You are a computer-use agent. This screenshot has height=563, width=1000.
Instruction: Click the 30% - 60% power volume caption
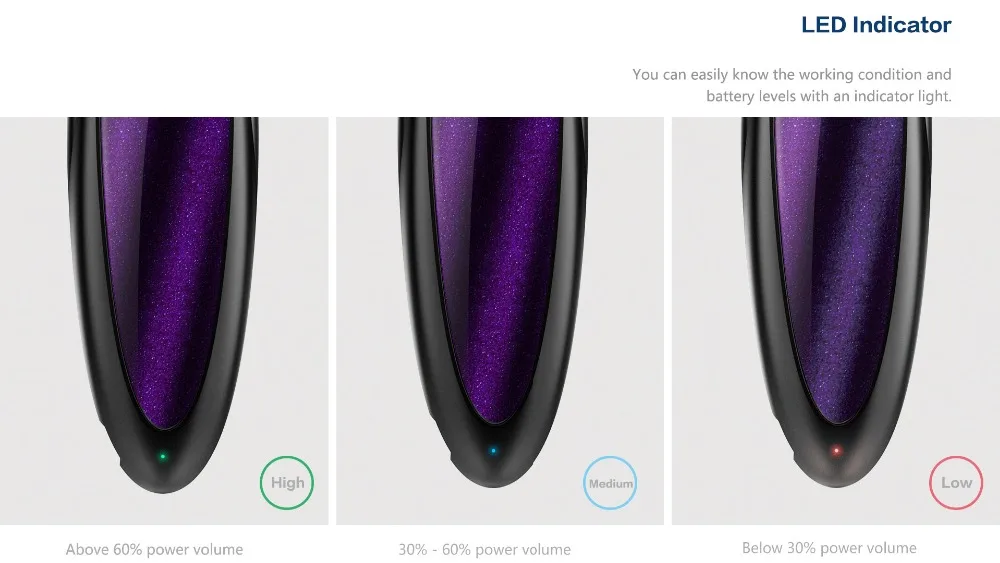point(485,549)
